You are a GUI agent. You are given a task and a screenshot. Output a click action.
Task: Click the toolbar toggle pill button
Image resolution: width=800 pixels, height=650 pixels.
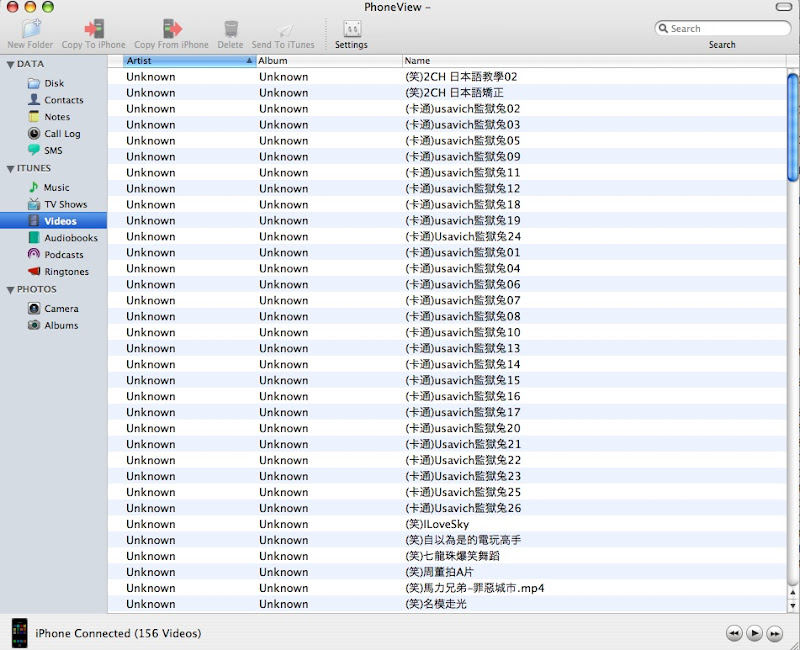784,7
